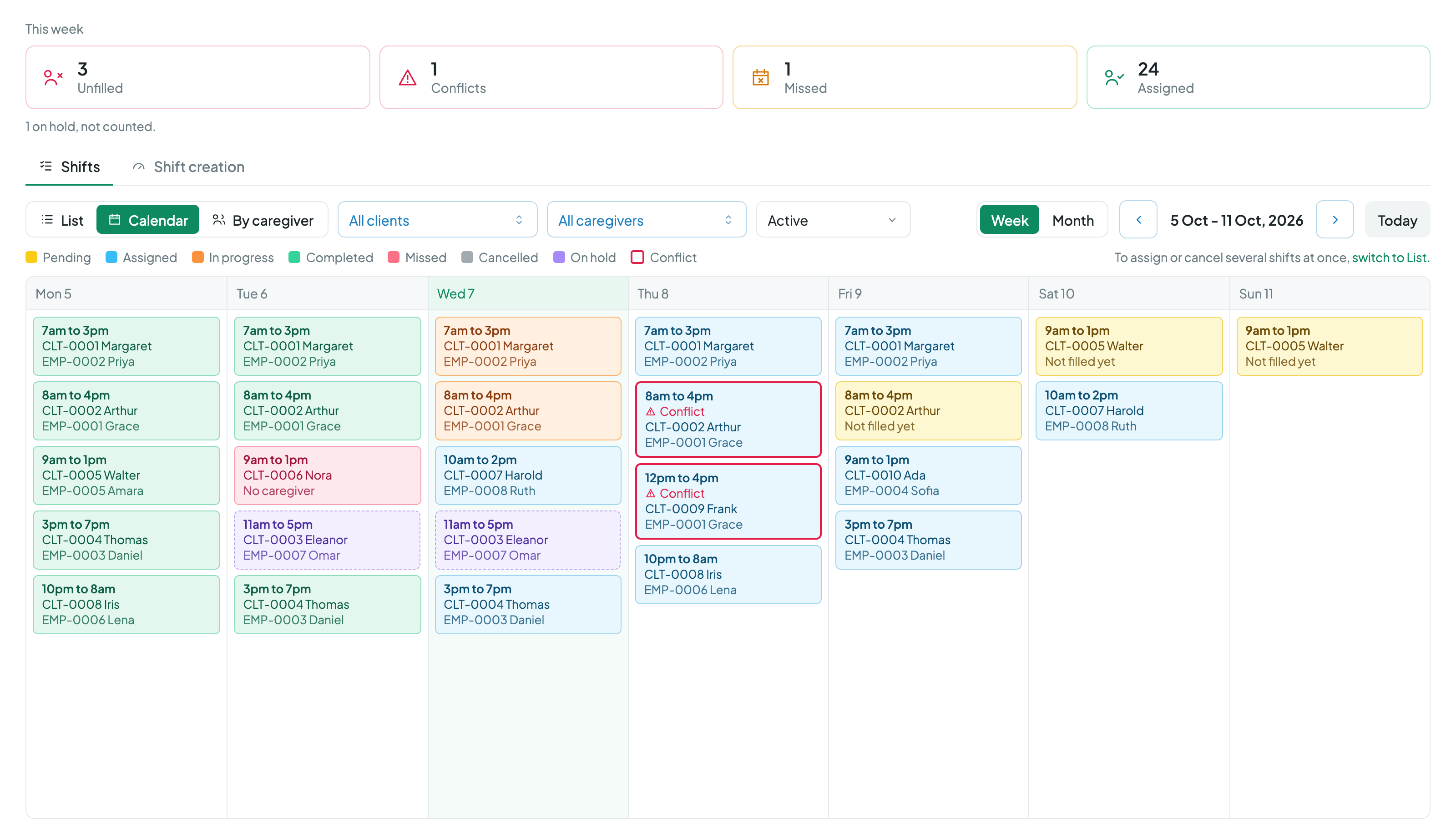
Task: Click the assigned person checkmark icon
Action: point(1114,77)
